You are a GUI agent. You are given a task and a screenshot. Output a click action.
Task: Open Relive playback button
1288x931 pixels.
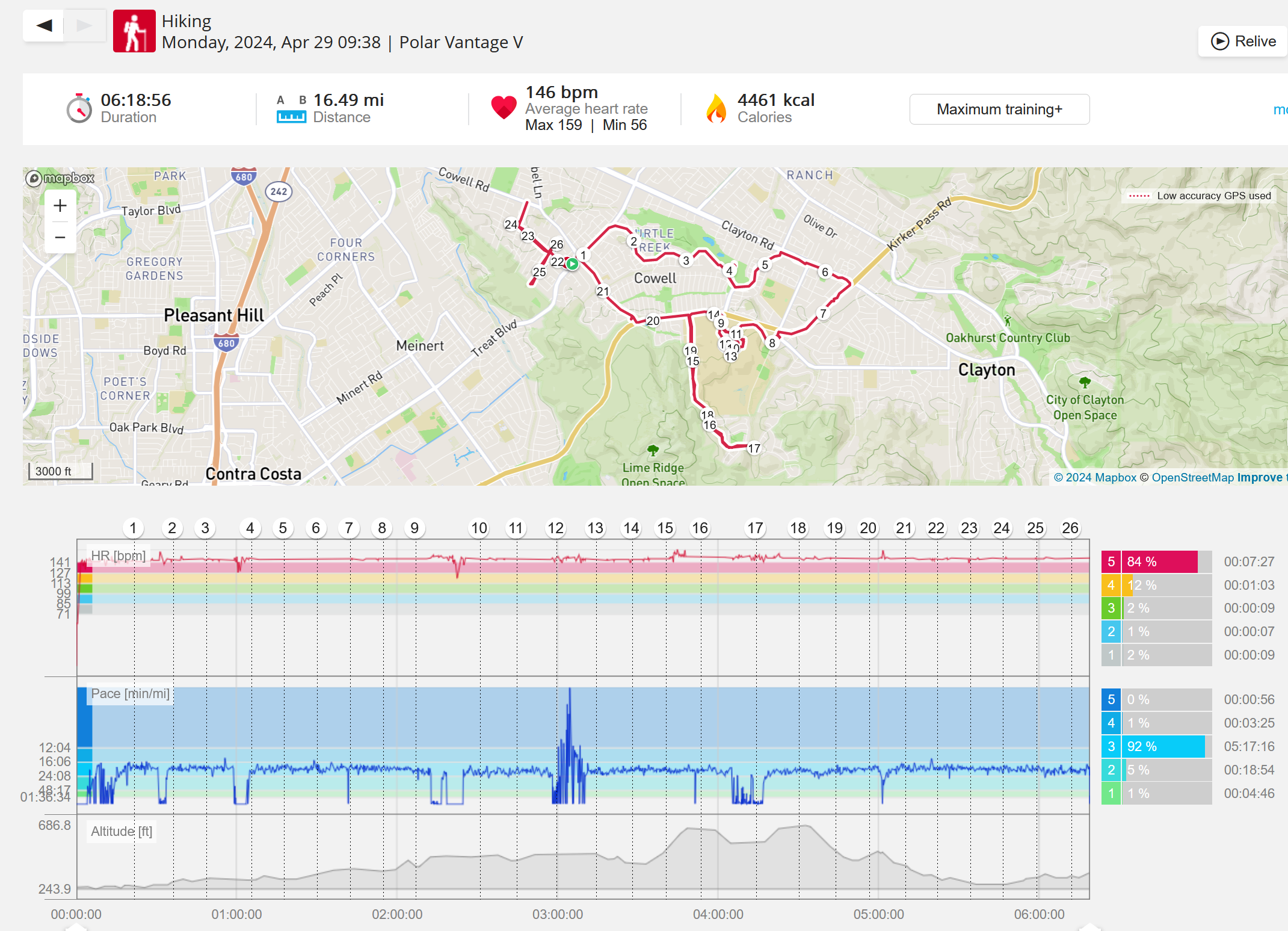click(1243, 42)
